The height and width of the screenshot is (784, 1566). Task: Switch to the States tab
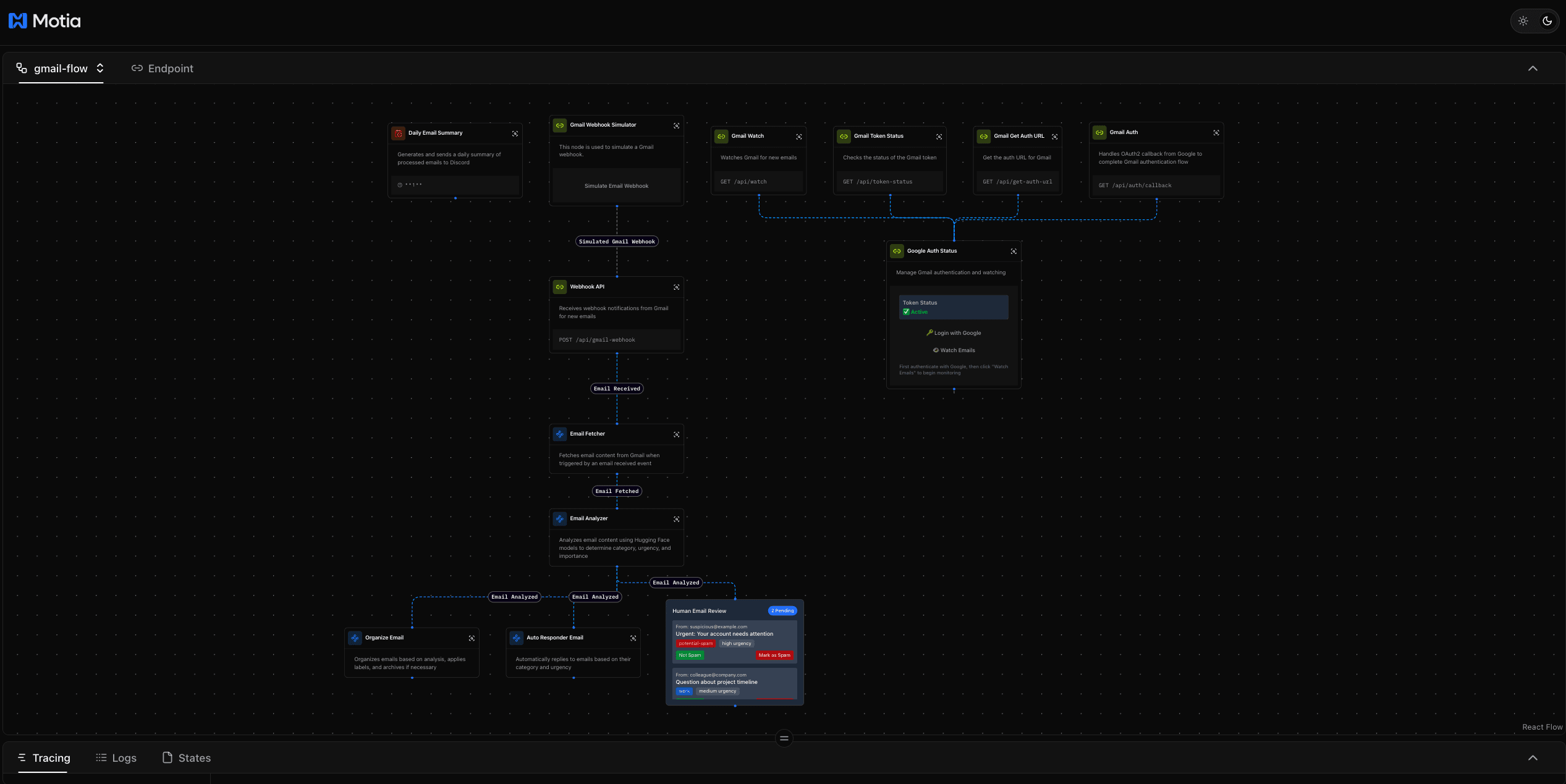186,758
